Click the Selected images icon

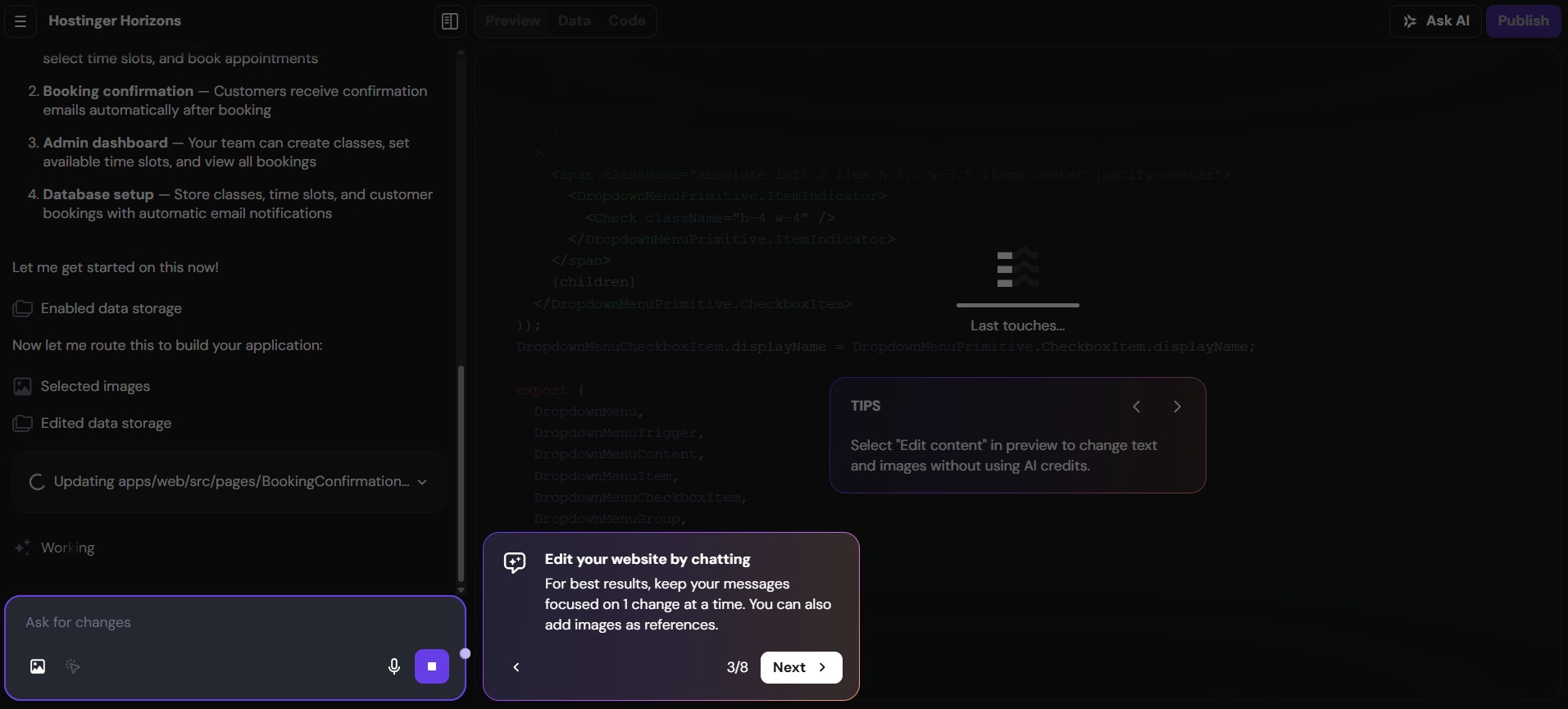[23, 387]
